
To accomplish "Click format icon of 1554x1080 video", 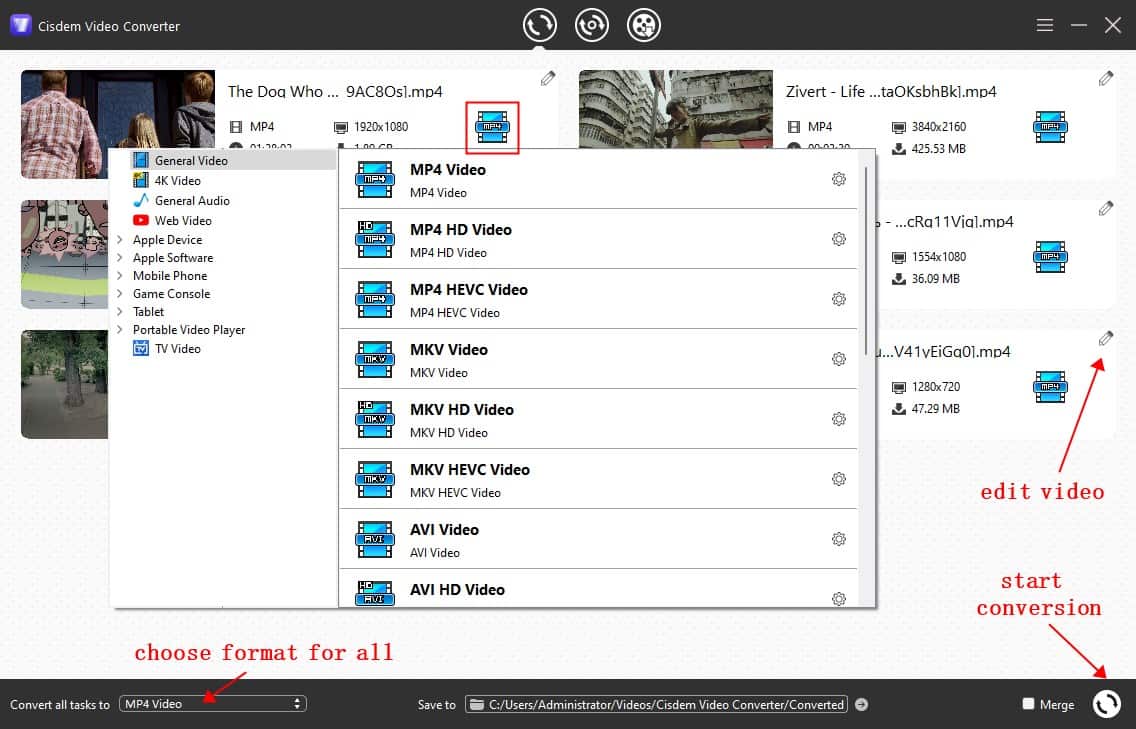I will tap(1050, 257).
